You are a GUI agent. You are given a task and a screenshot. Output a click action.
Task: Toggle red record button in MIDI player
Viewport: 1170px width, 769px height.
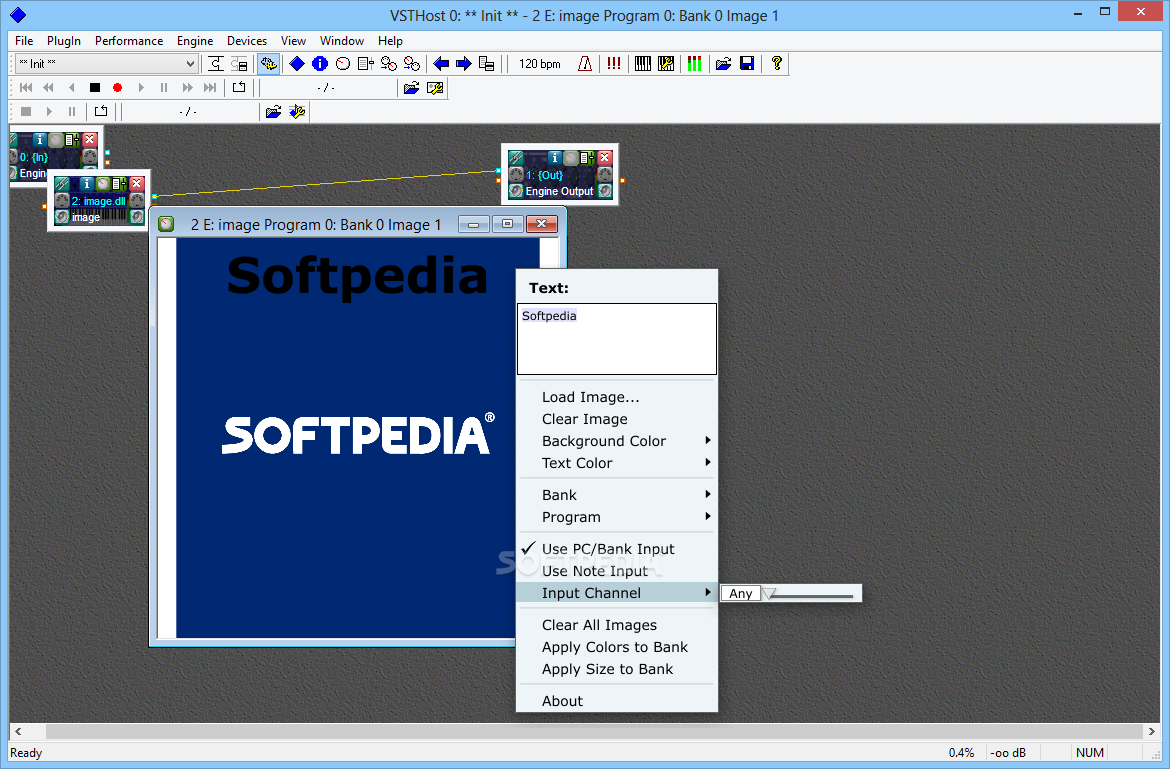pos(117,88)
